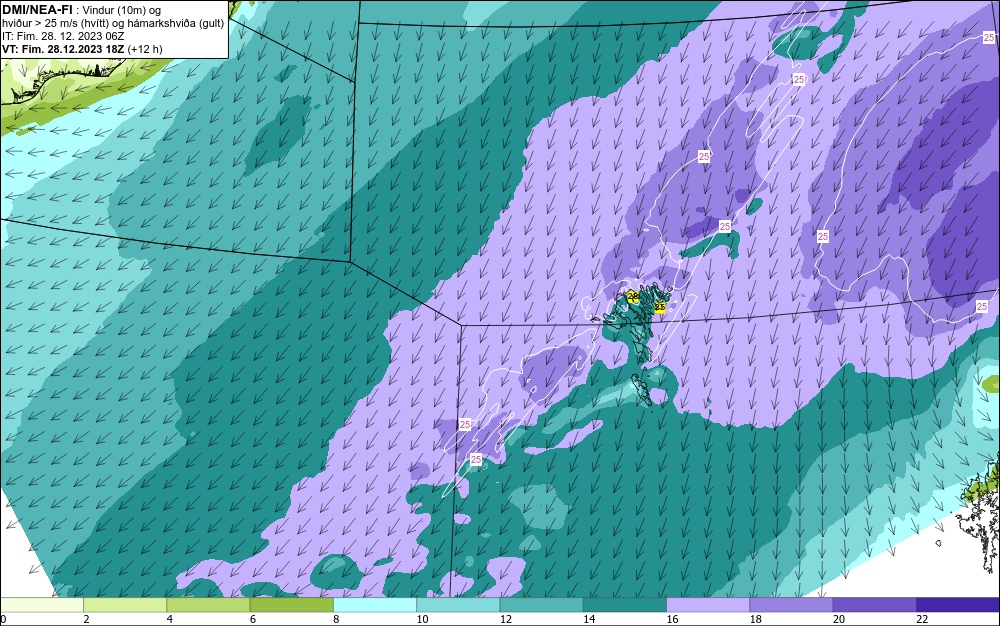1000x626 pixels.
Task: Click the legend value "14"
Action: click(x=589, y=619)
